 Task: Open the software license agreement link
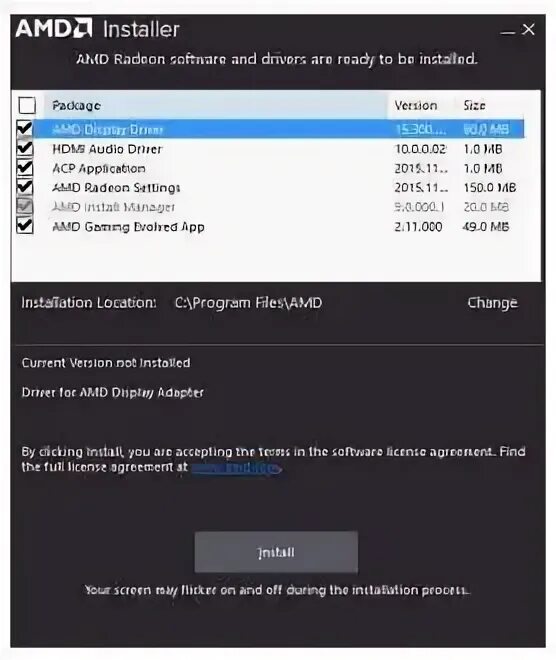point(236,468)
